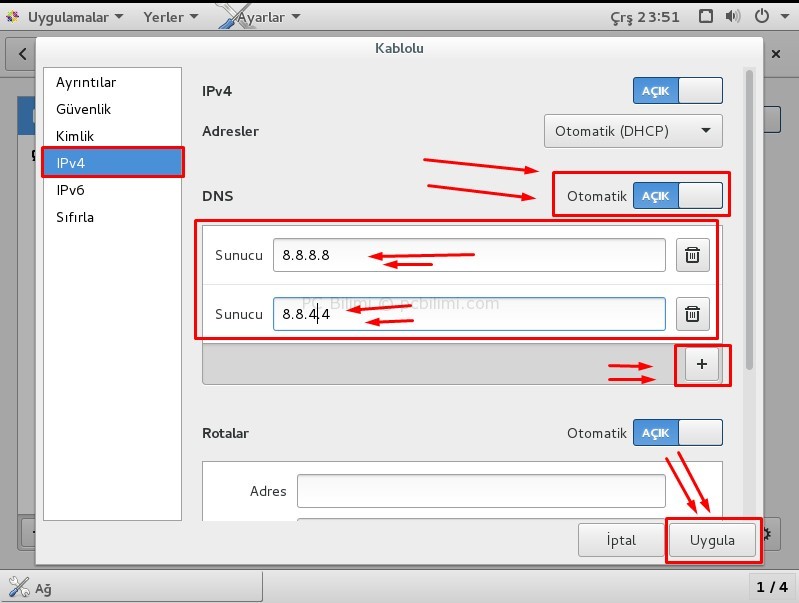This screenshot has width=799, height=603.
Task: Toggle the automatic Rotalar switch
Action: (677, 433)
